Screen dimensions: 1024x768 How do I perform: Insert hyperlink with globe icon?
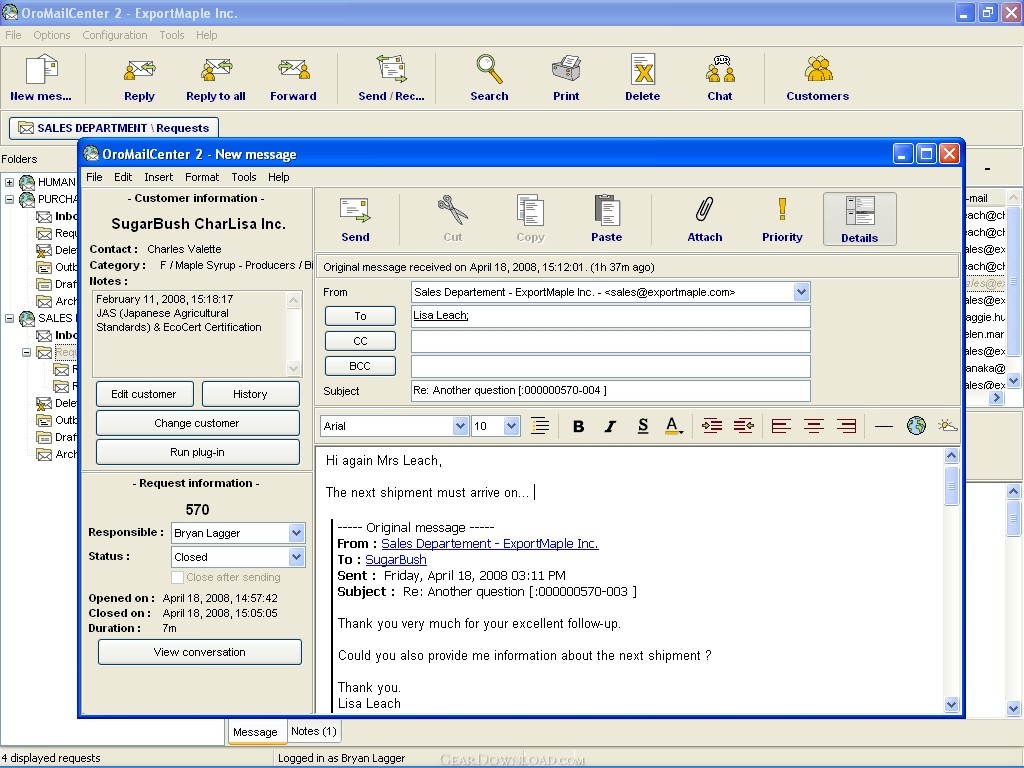coord(916,426)
